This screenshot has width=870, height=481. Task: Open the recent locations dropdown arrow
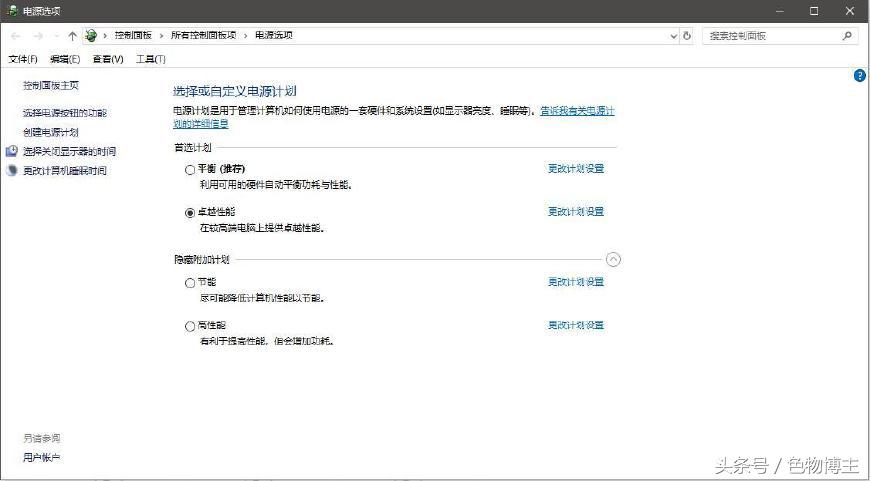pos(56,36)
